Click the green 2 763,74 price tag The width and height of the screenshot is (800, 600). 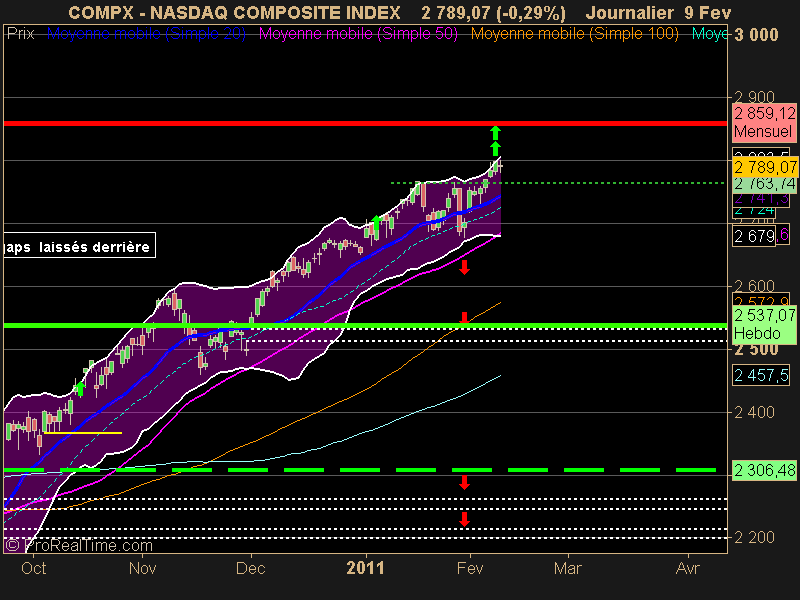(x=764, y=183)
